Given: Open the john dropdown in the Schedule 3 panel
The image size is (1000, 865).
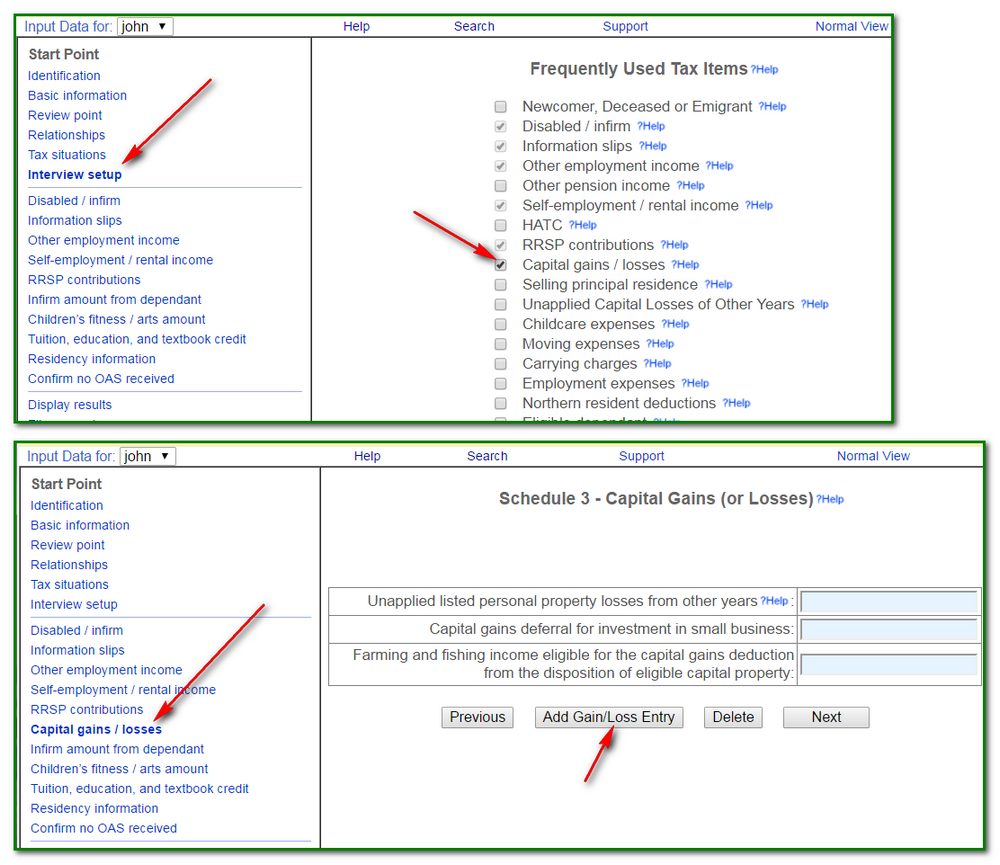Looking at the screenshot, I should click(147, 456).
